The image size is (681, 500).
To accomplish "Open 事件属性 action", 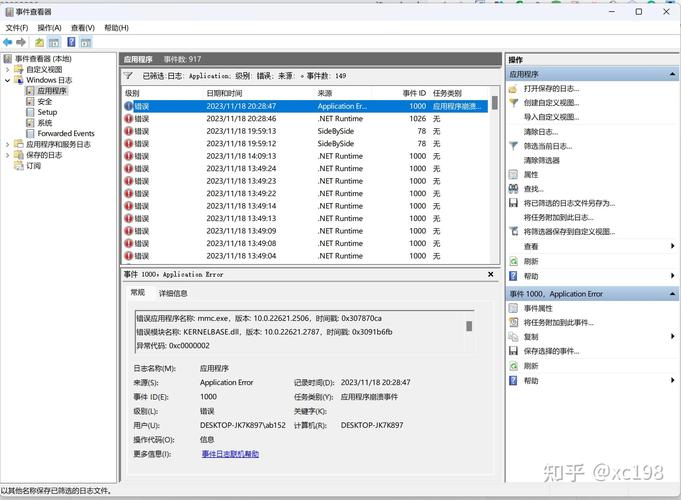I will 538,308.
